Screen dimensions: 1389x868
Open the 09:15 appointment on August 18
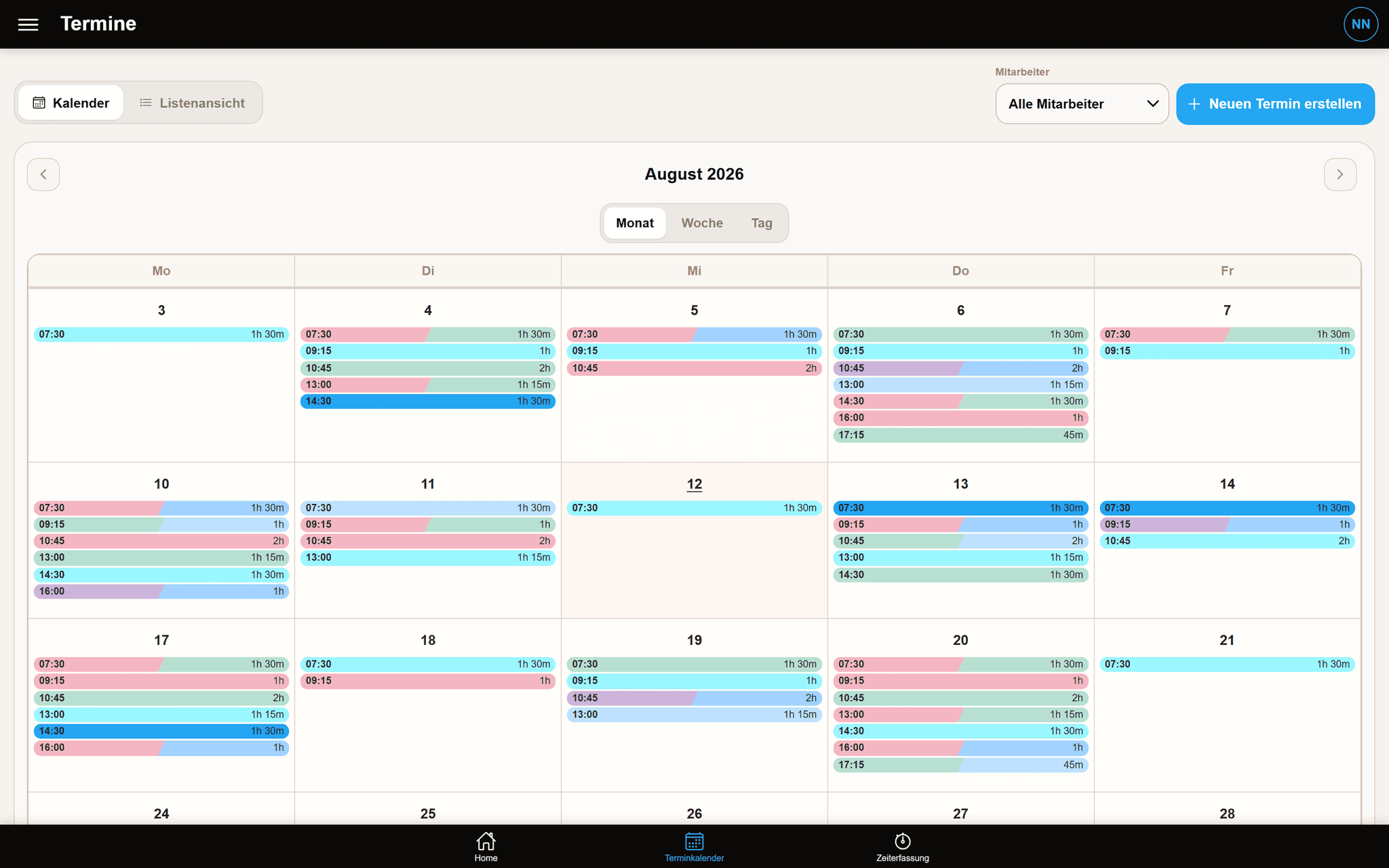(428, 681)
